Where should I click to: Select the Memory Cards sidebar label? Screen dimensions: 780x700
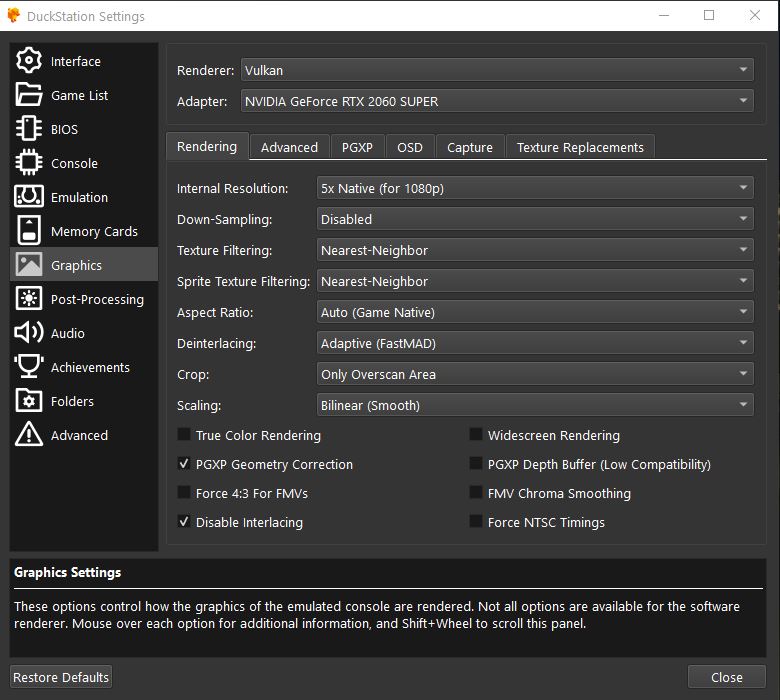(x=94, y=231)
